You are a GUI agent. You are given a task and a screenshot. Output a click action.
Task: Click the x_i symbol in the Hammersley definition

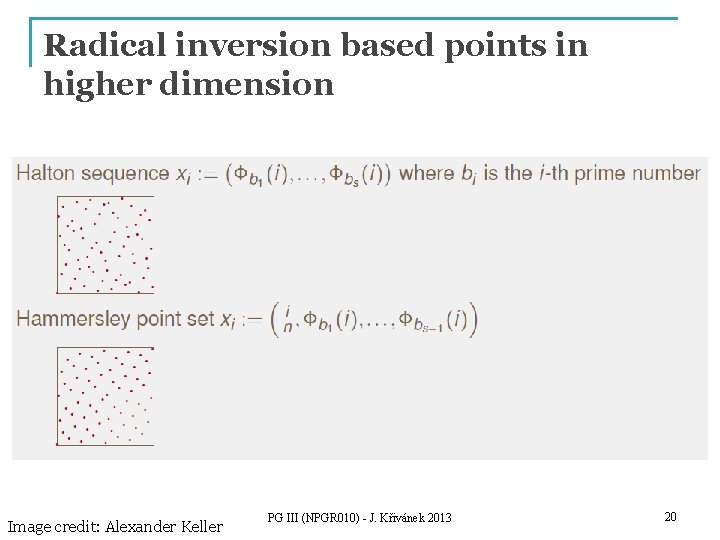[x=229, y=321]
